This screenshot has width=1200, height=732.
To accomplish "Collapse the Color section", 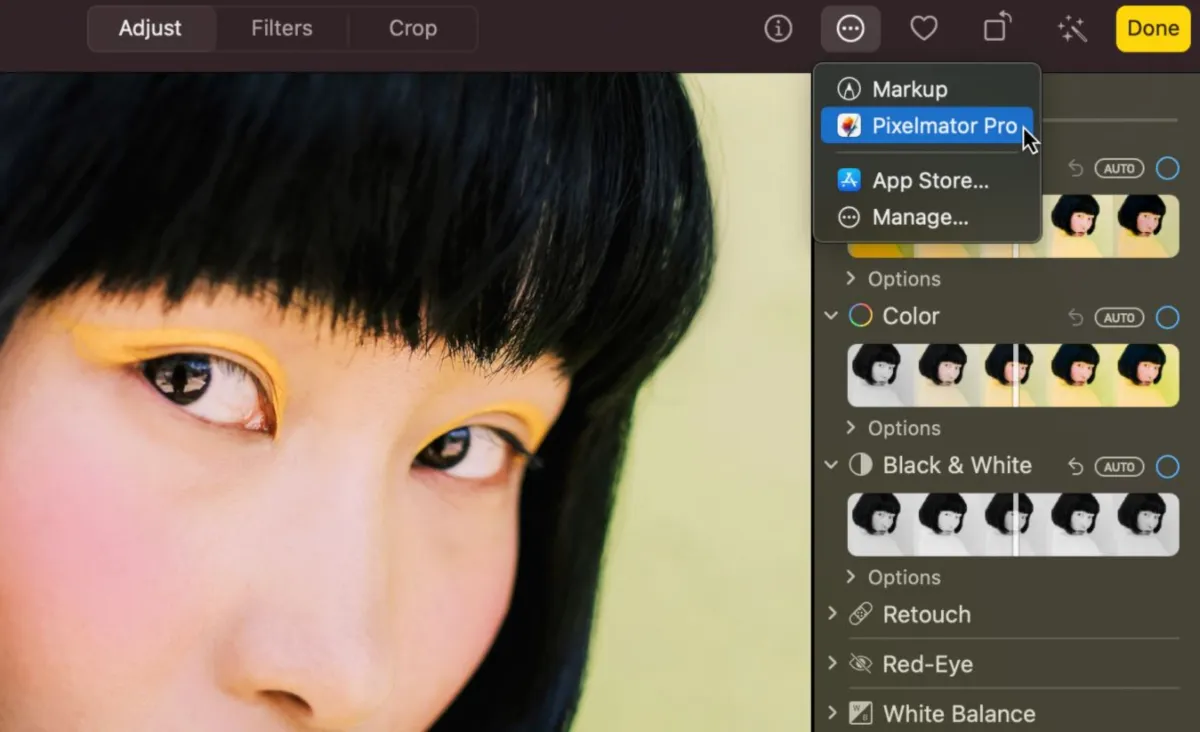I will tap(830, 316).
